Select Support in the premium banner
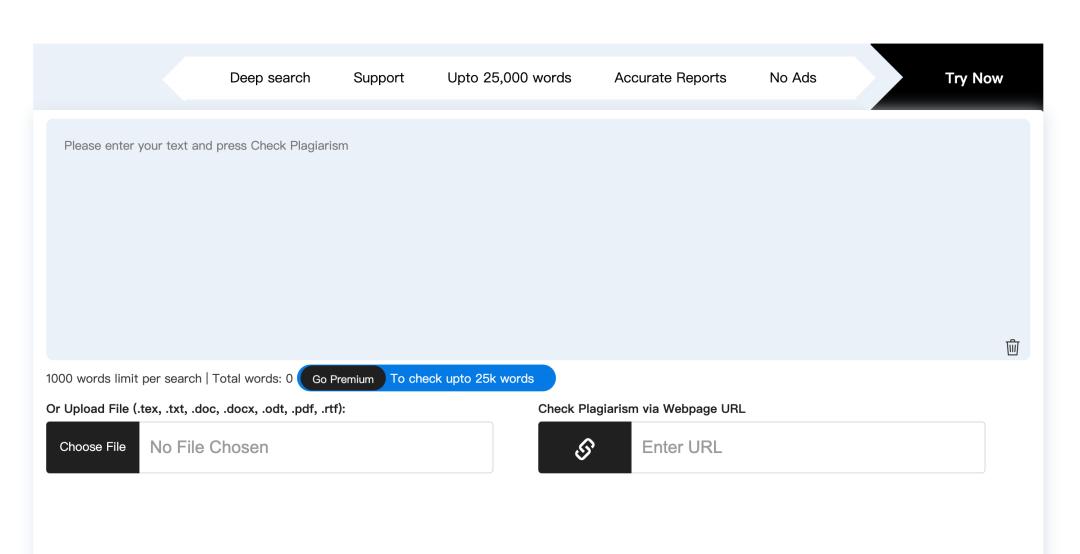The width and height of the screenshot is (1080, 554). click(379, 78)
